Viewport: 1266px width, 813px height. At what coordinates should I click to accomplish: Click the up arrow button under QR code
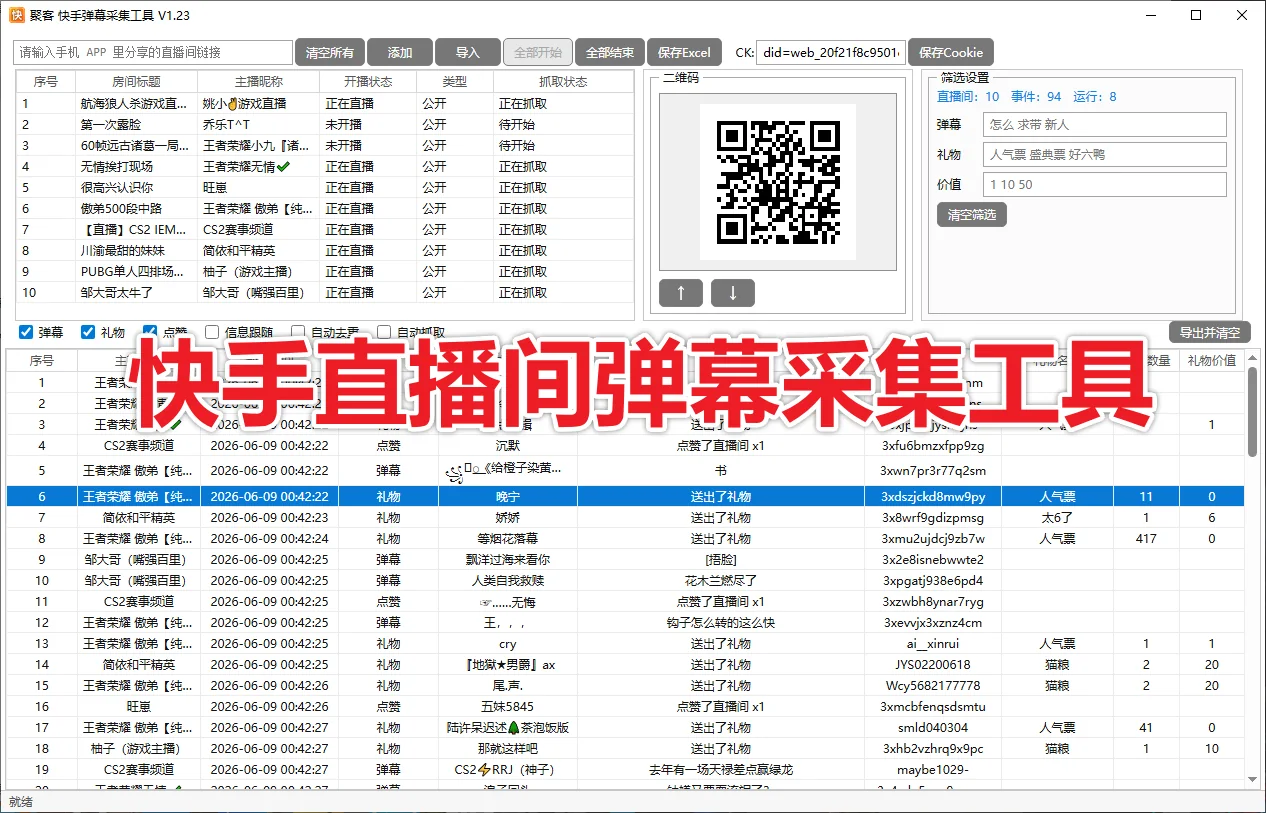(x=681, y=293)
